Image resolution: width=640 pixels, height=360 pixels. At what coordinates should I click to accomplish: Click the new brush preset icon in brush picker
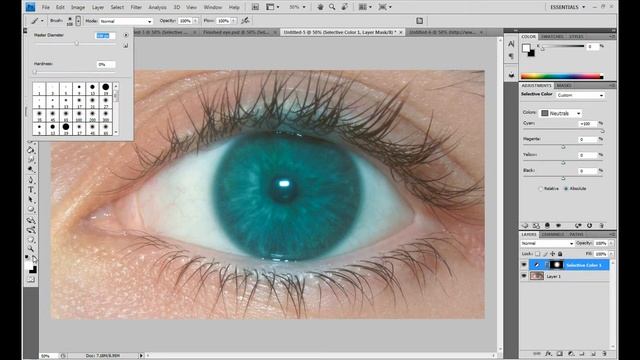[x=125, y=46]
